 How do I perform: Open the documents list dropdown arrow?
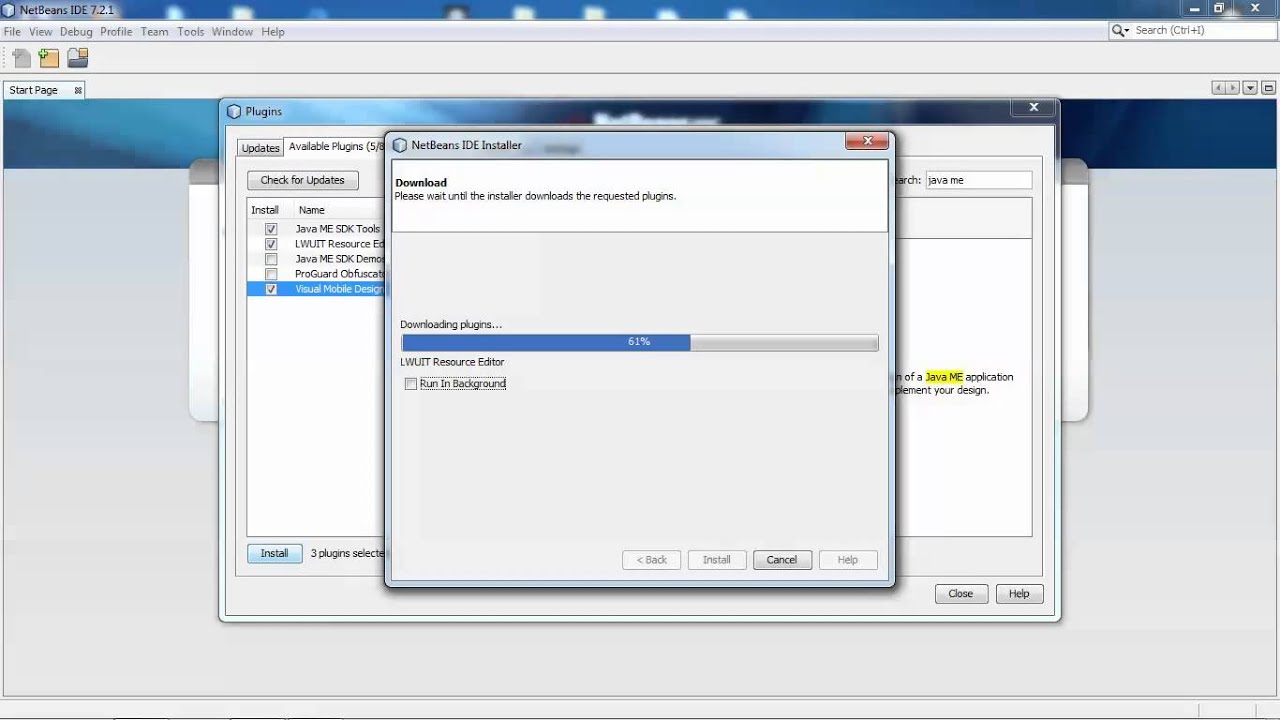[1250, 88]
